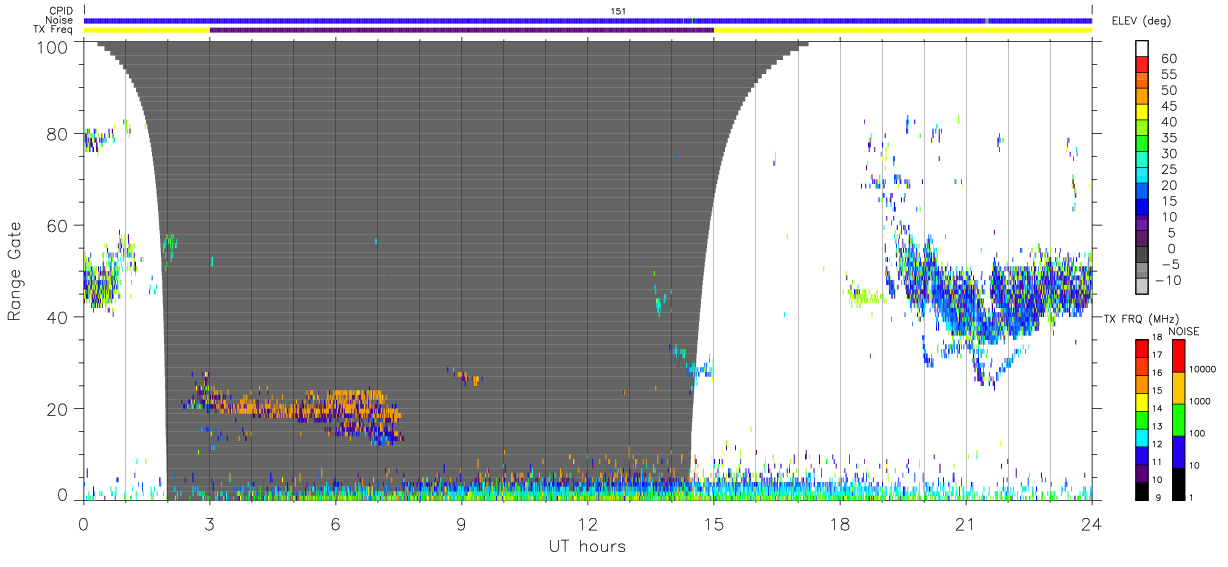Click the UT hours axis title
Viewport: 1228px width, 567px height.
(587, 546)
